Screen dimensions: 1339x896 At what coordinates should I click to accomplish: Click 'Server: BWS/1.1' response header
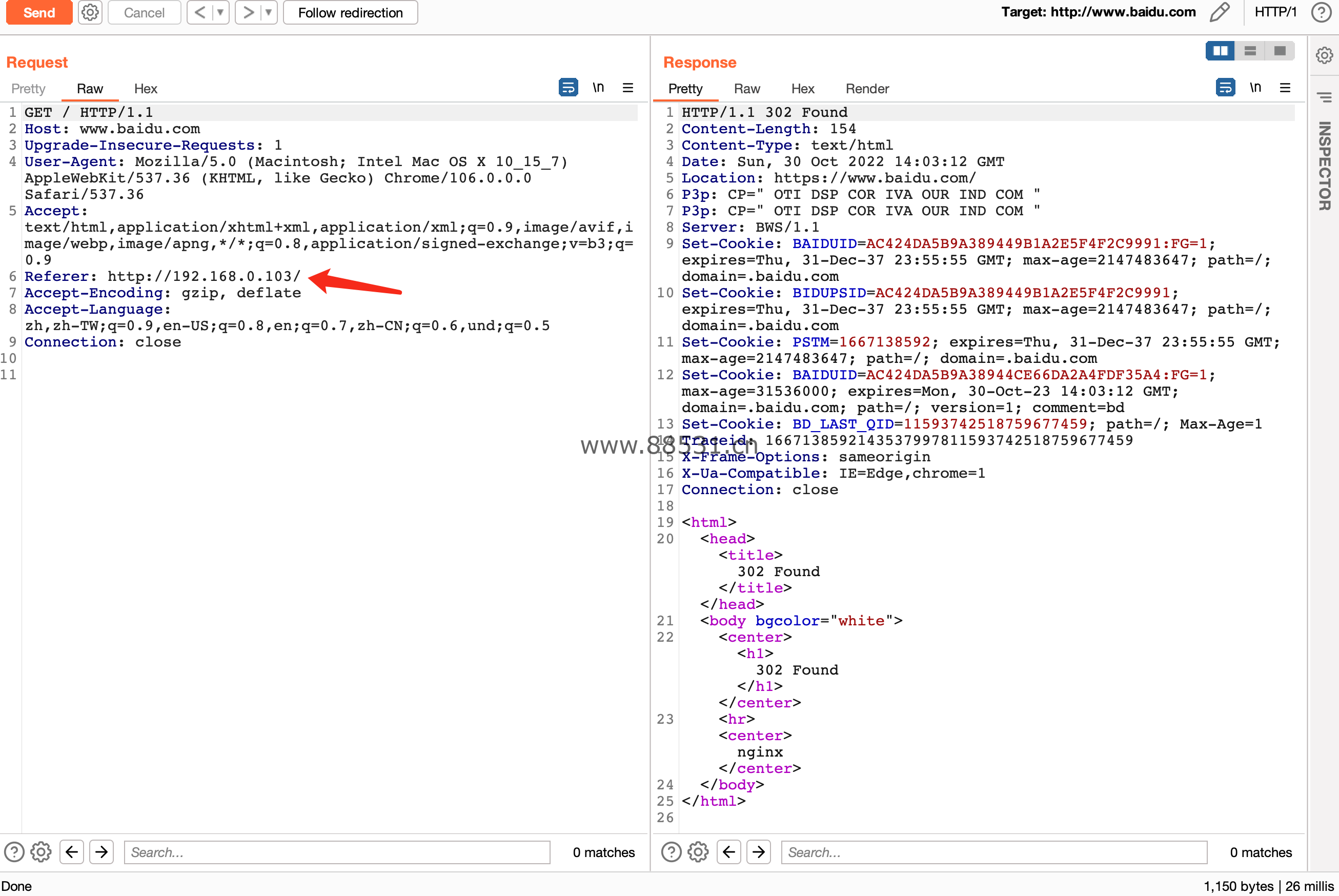click(x=750, y=228)
